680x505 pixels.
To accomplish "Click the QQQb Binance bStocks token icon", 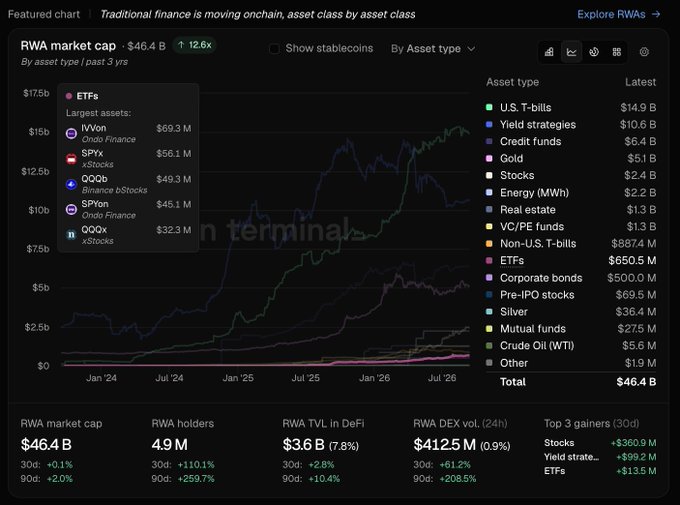I will pos(71,184).
